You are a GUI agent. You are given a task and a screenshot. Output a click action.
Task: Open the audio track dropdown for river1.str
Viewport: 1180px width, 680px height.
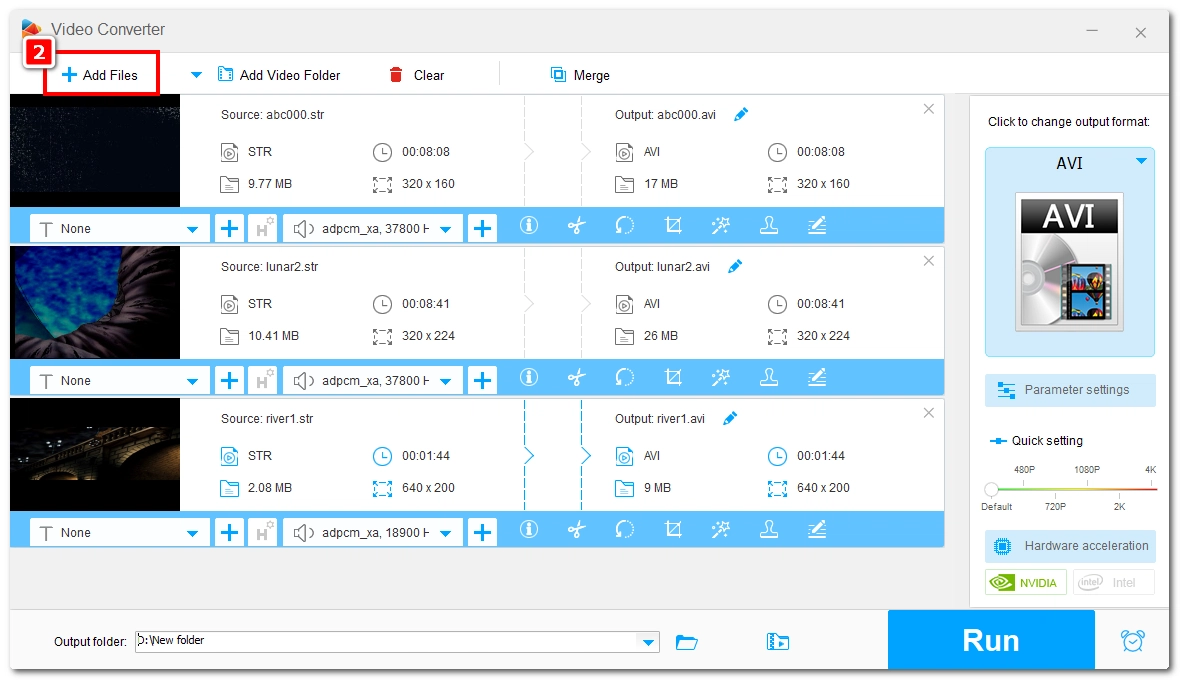[x=445, y=533]
